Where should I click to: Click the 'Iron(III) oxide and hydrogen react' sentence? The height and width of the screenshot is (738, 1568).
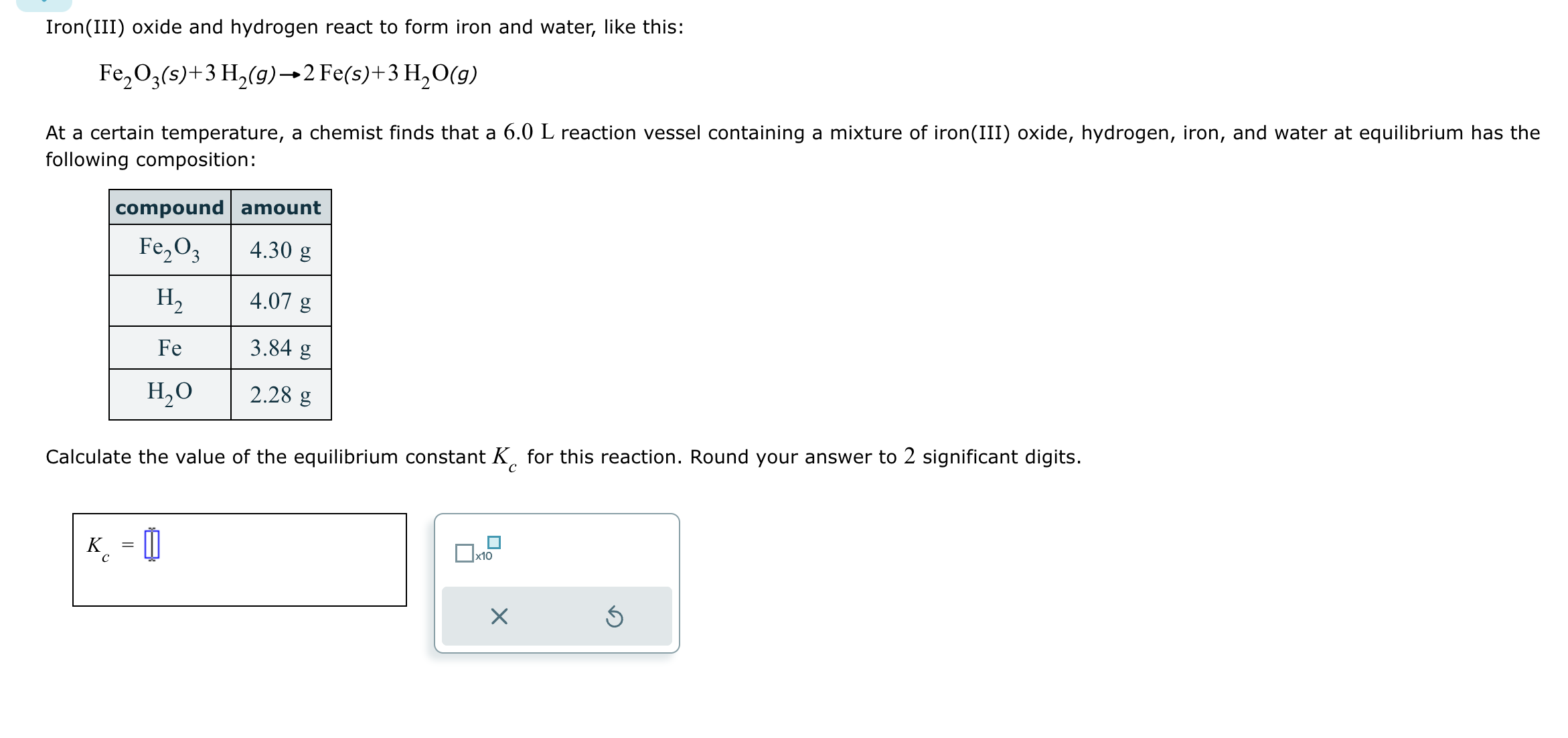coord(364,27)
